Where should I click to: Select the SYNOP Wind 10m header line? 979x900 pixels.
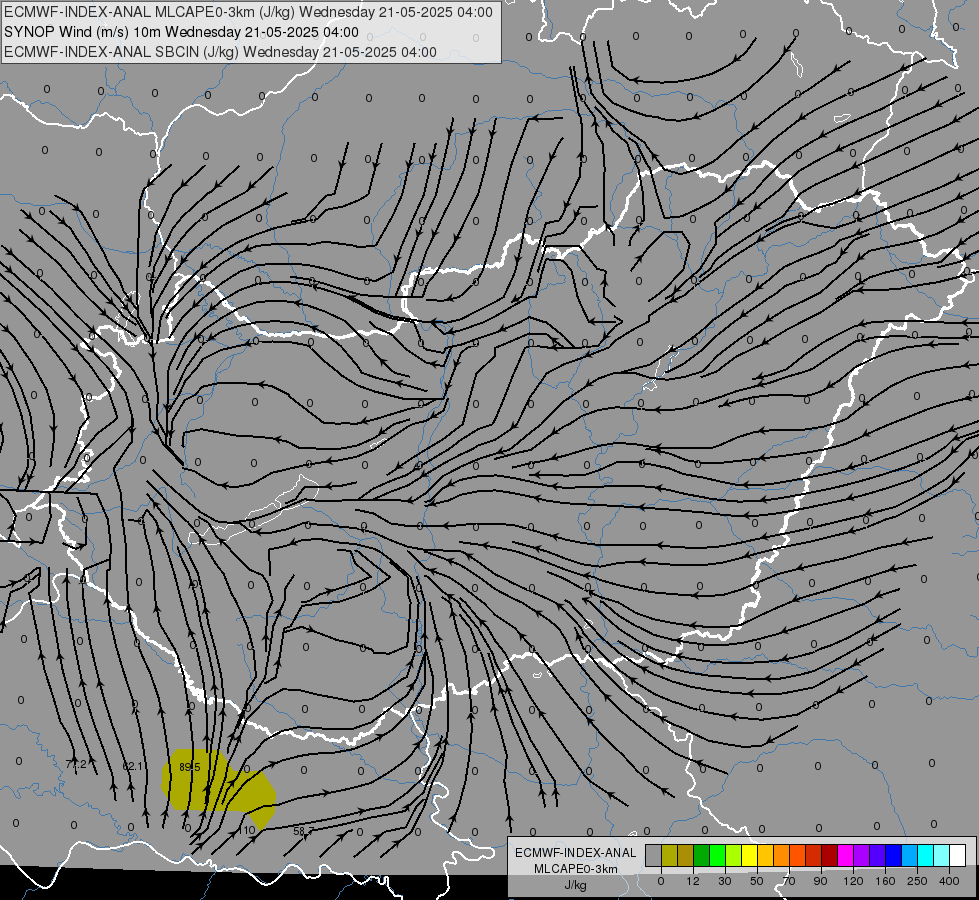click(x=181, y=32)
